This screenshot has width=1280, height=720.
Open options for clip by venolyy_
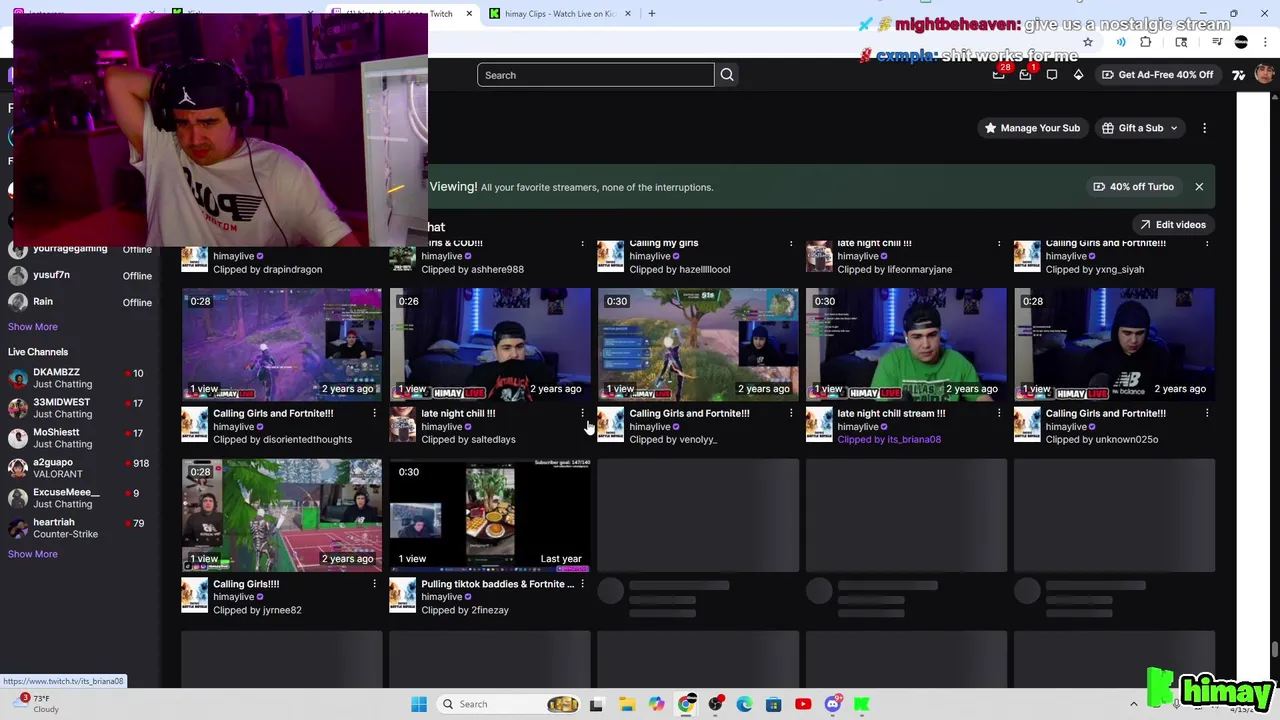pos(791,413)
